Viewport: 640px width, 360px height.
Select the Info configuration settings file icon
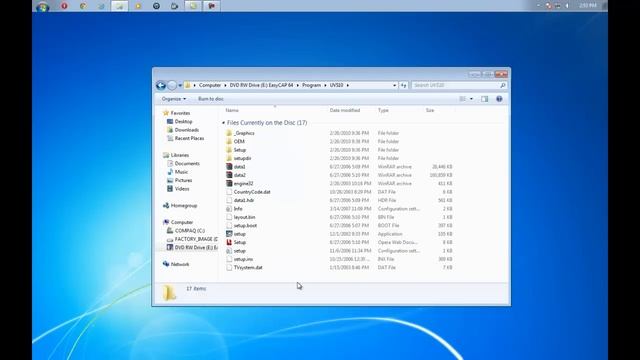[x=229, y=209]
